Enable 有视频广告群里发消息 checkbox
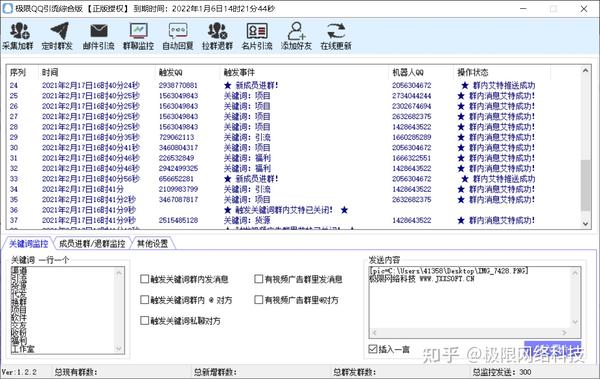Screen dimensions: 600x379 click(259, 279)
